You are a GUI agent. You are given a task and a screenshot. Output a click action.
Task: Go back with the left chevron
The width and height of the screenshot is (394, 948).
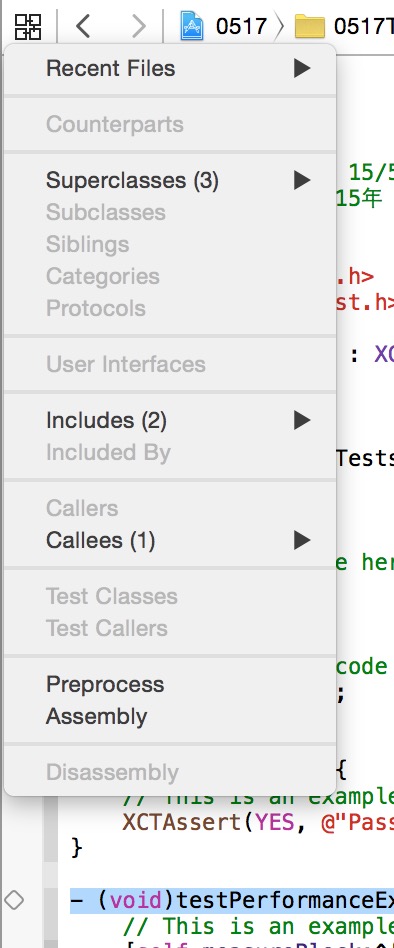click(83, 26)
